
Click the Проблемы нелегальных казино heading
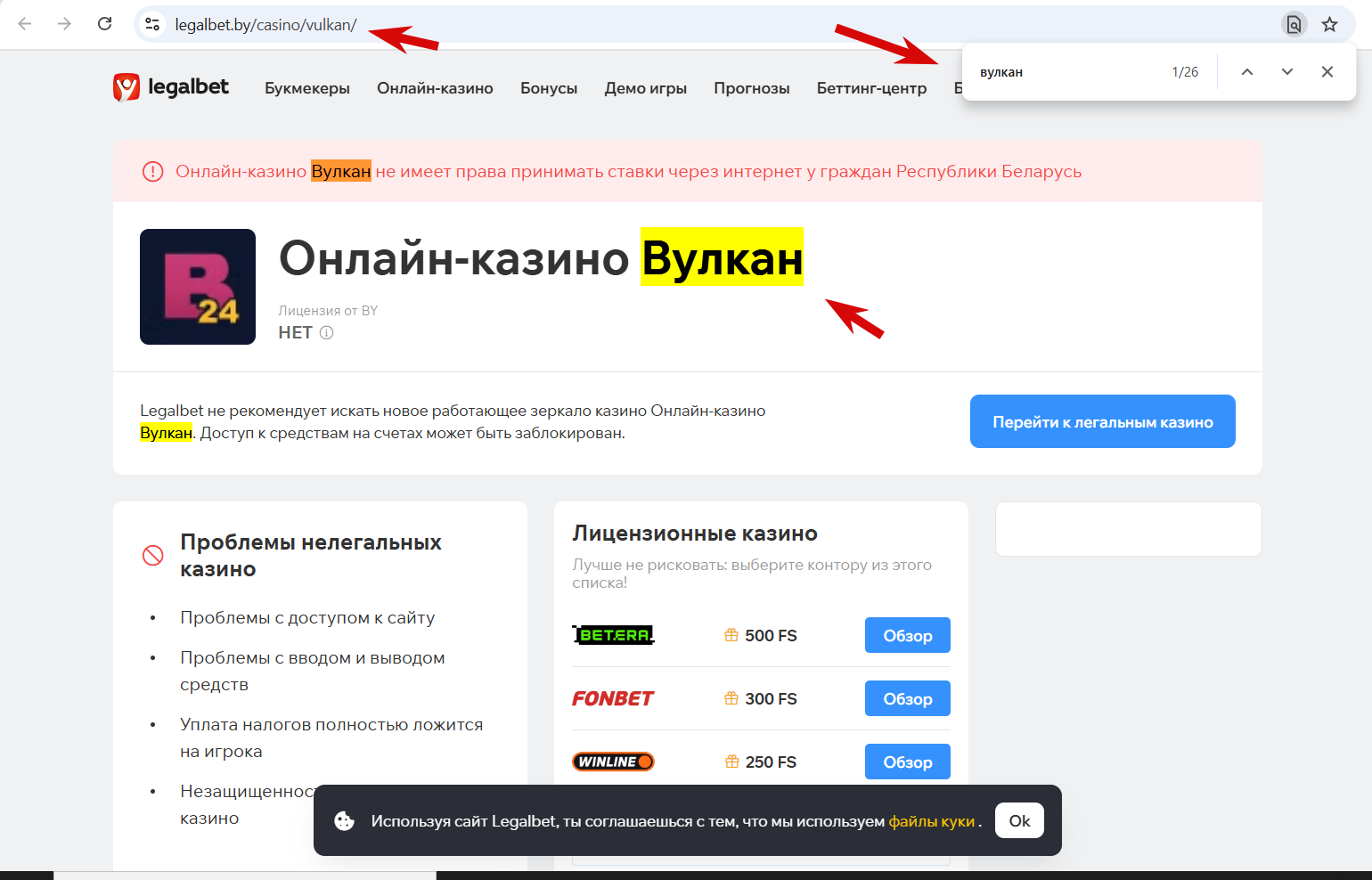(x=311, y=556)
